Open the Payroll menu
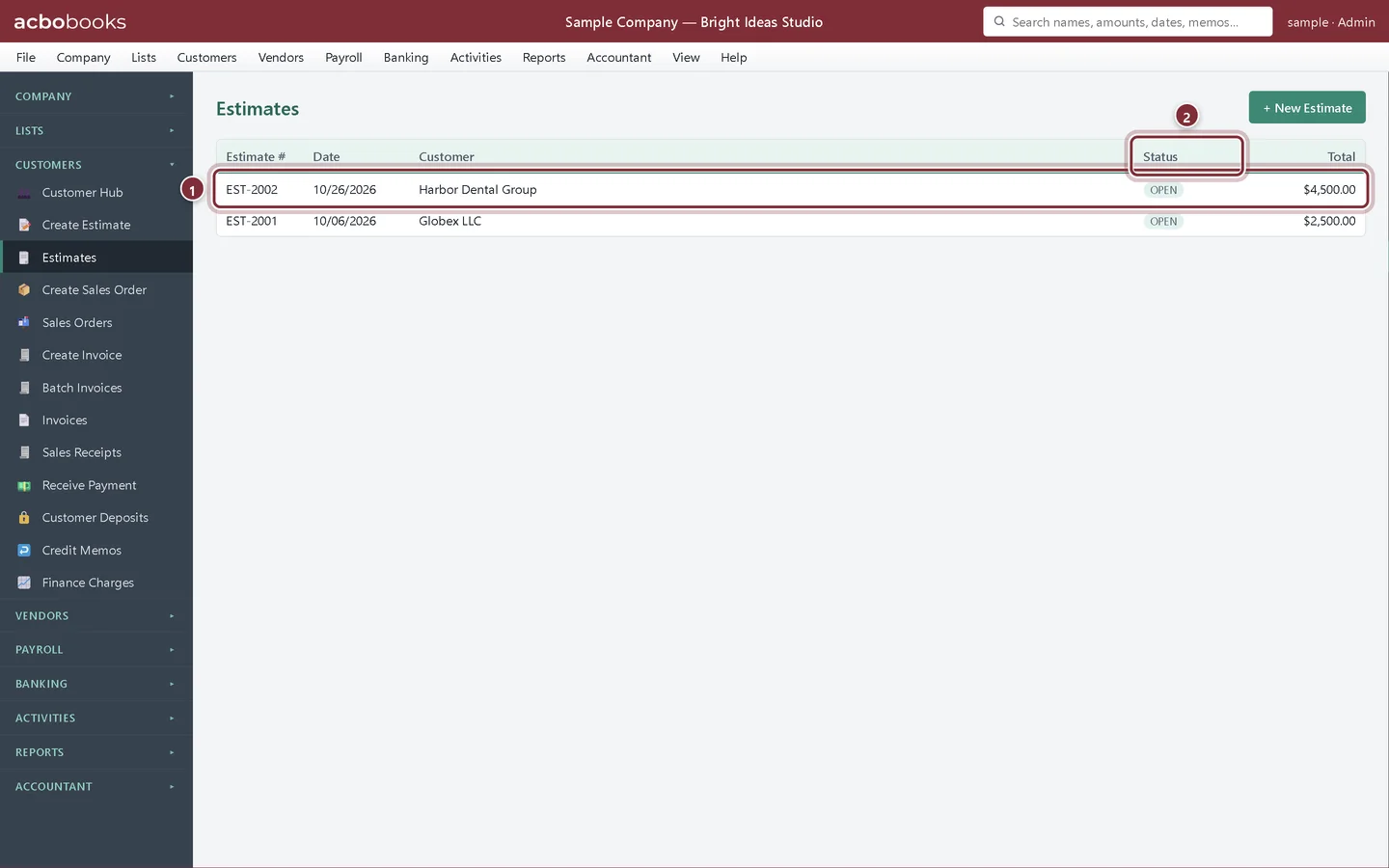This screenshot has height=868, width=1389. (343, 58)
